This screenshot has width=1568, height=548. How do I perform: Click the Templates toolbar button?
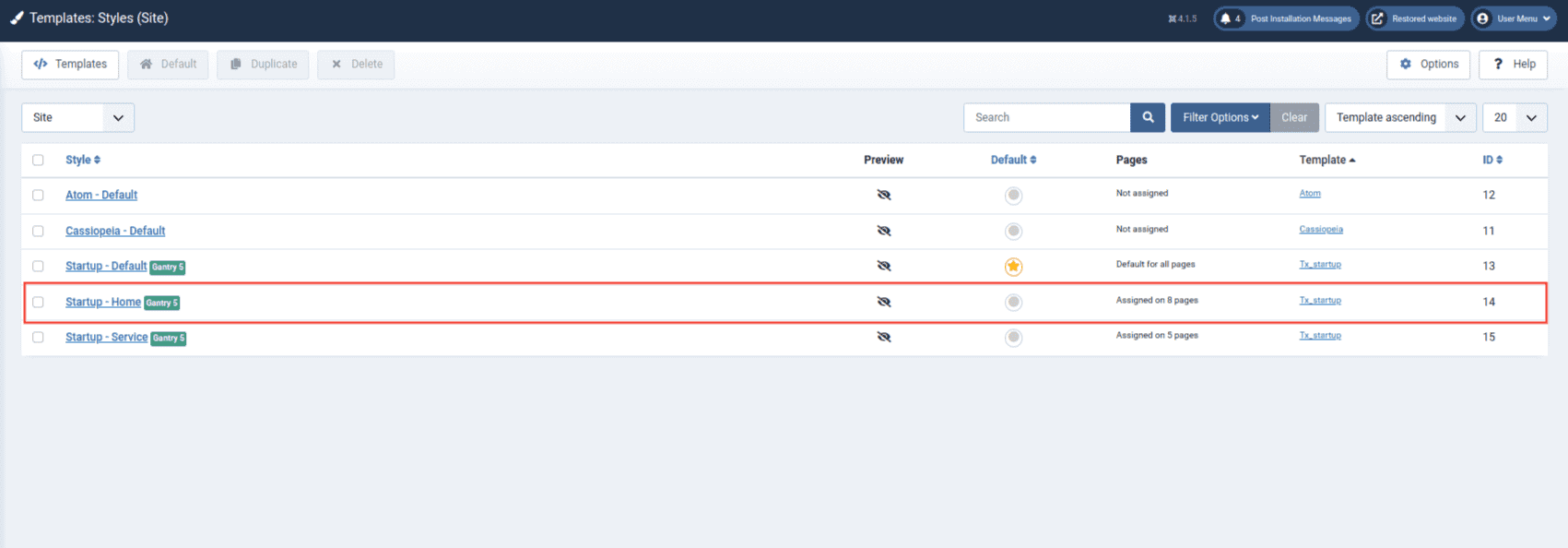(x=70, y=64)
